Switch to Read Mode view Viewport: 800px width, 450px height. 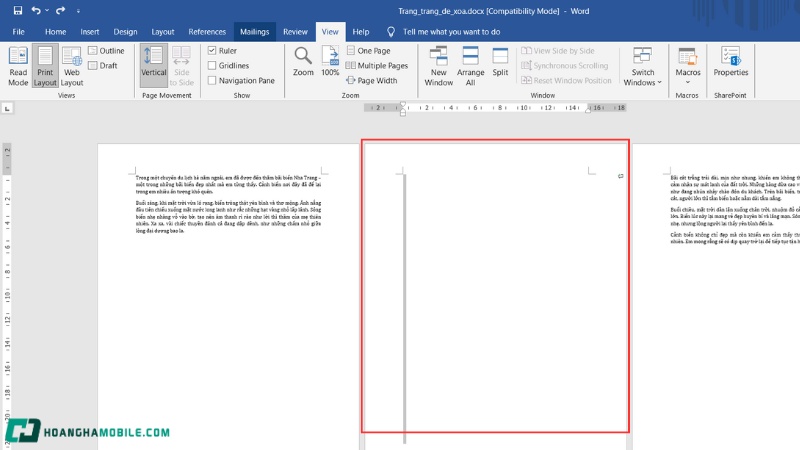[x=18, y=65]
